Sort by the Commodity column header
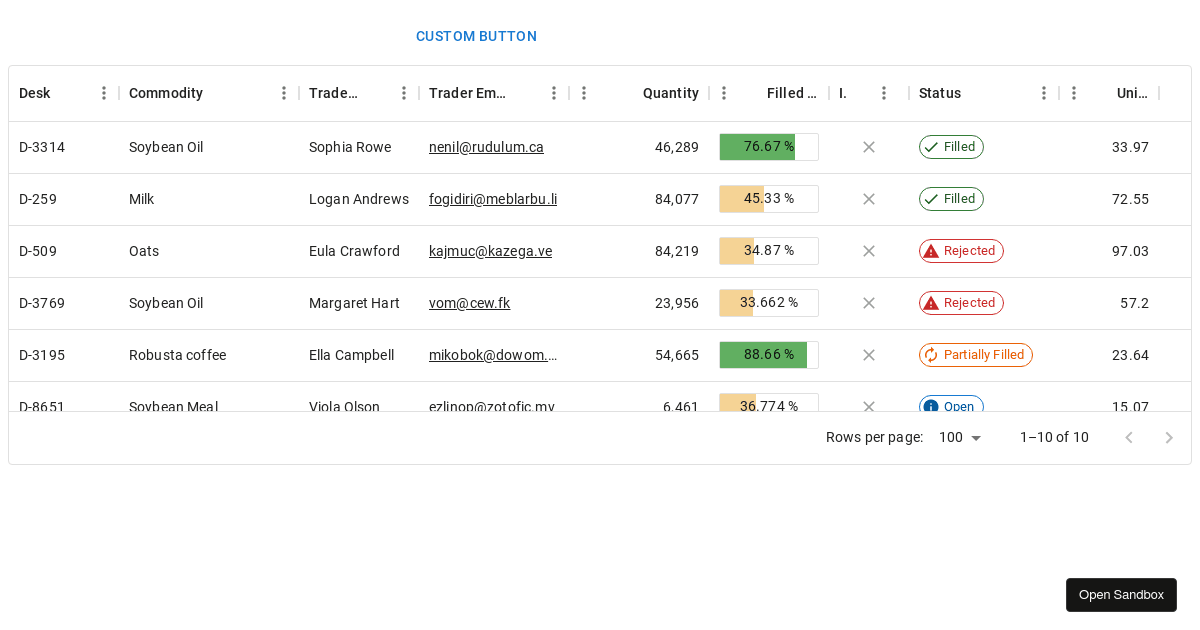The image size is (1200, 630). tap(166, 93)
